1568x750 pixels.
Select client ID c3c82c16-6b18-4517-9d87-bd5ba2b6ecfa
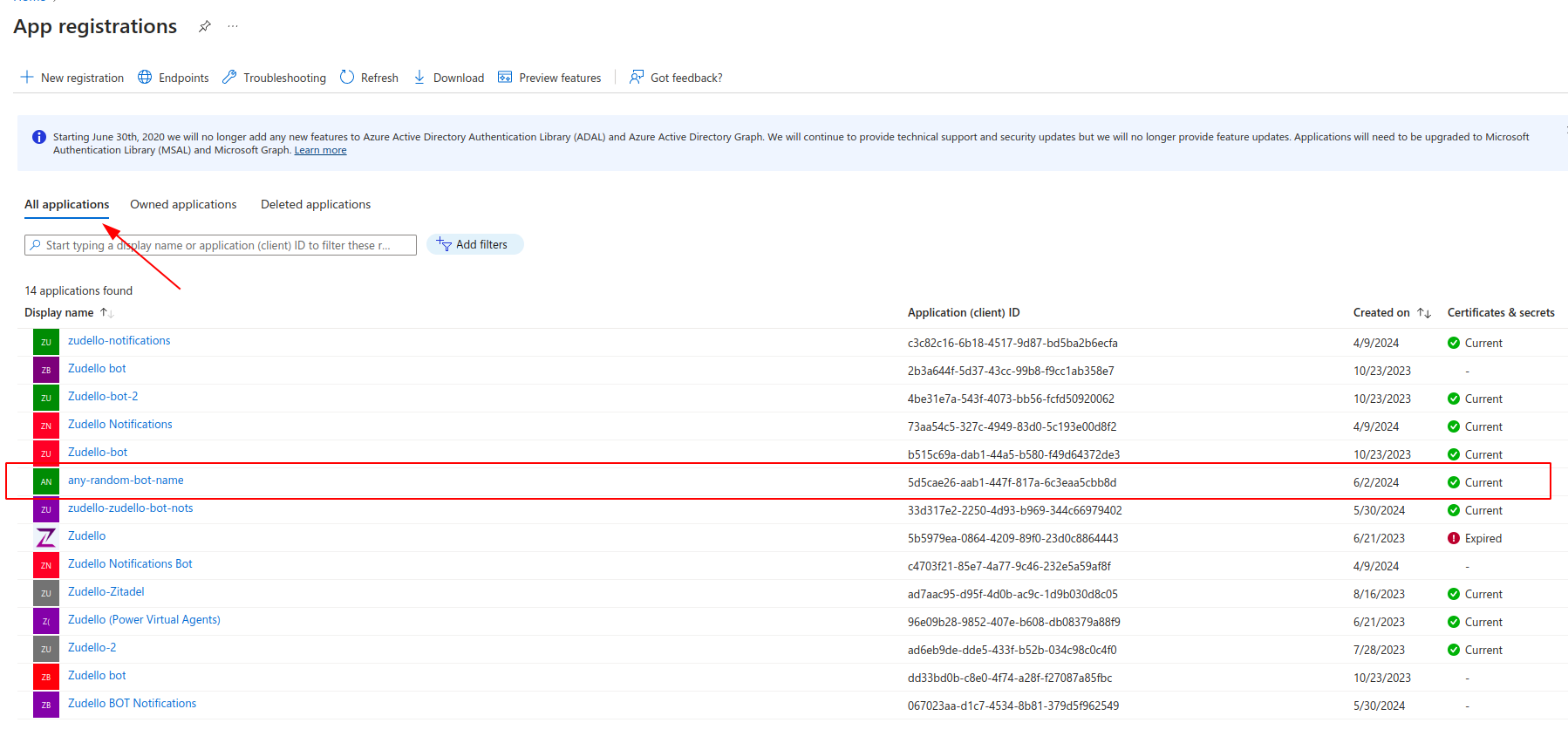coord(1012,343)
